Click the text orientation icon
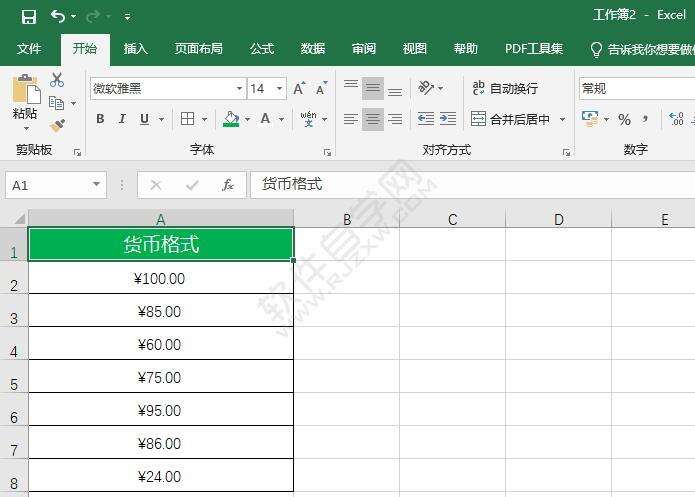This screenshot has height=497, width=695. tap(426, 88)
